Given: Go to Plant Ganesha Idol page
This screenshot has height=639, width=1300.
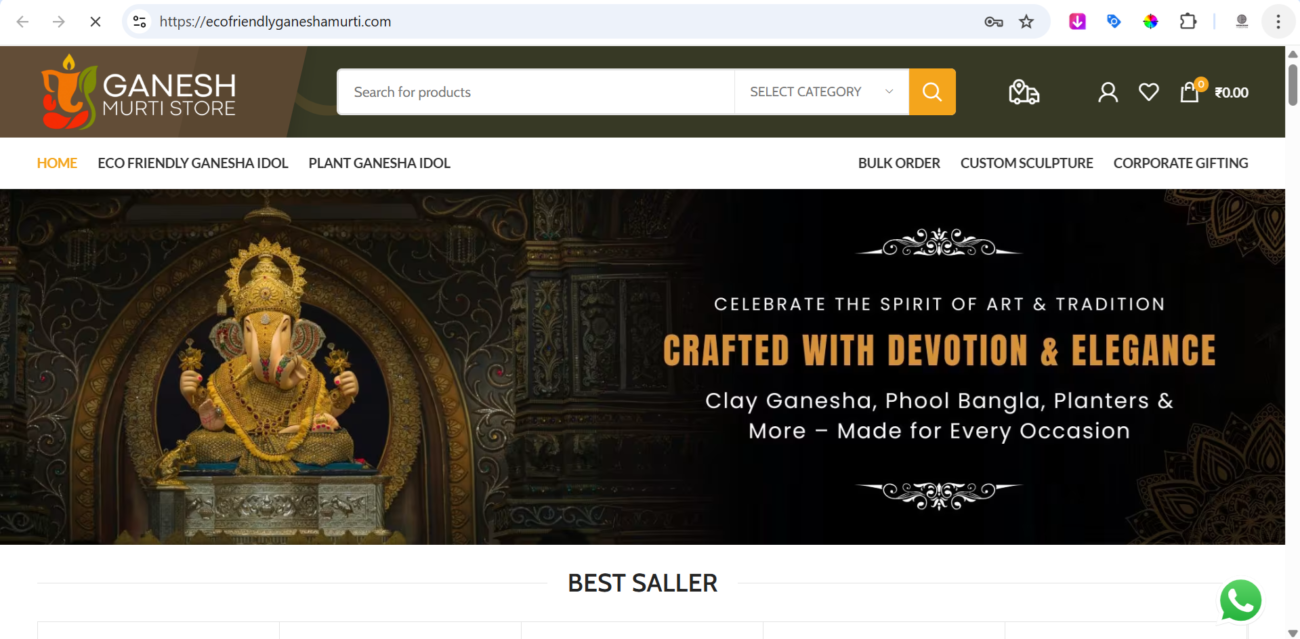Looking at the screenshot, I should (379, 163).
